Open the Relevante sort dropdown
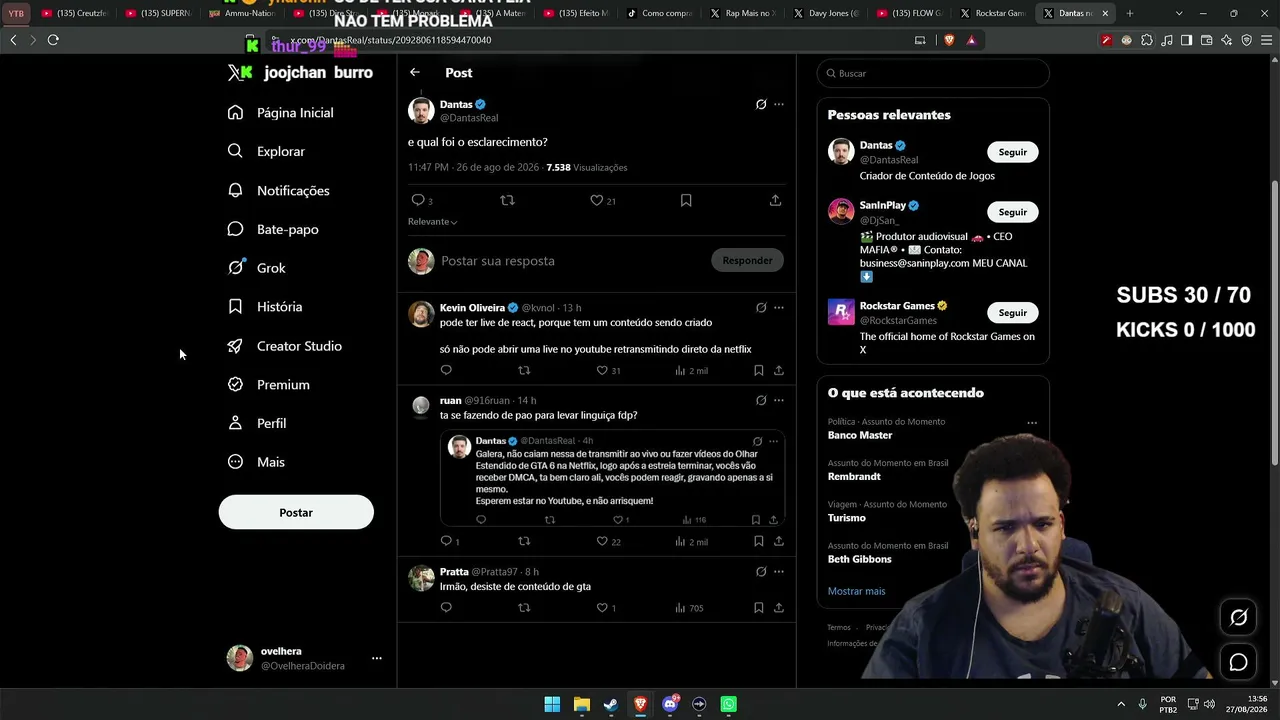 (x=432, y=221)
